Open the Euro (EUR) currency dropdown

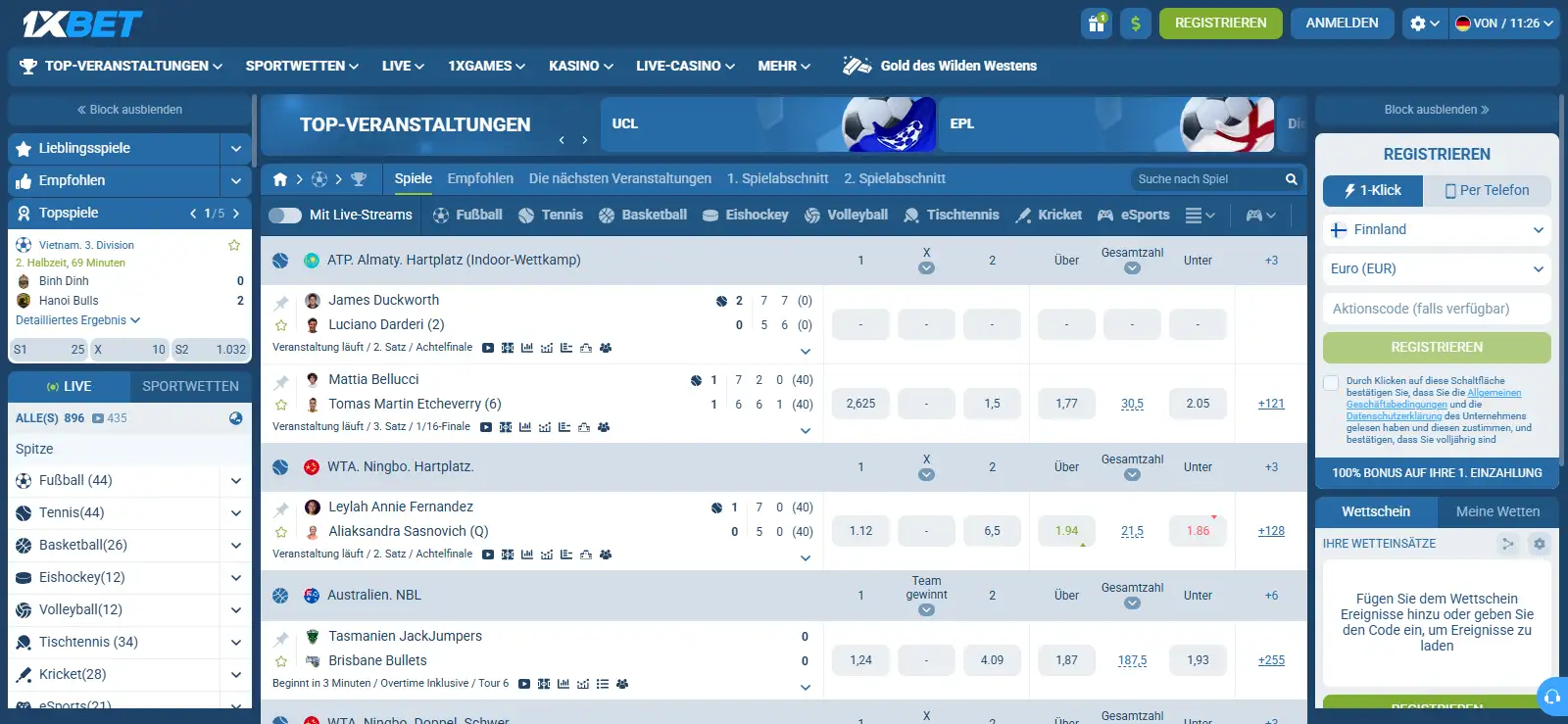[x=1437, y=269]
